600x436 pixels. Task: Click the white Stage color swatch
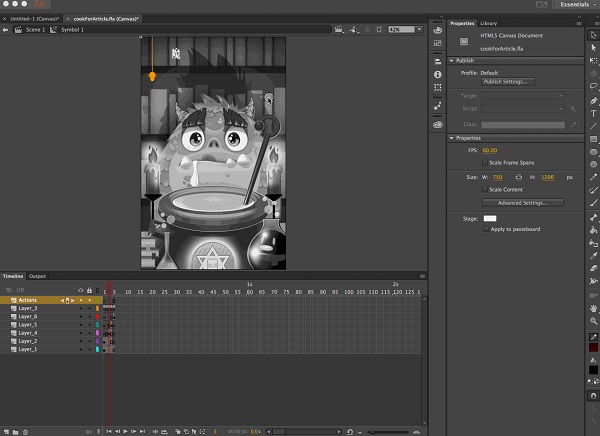[490, 218]
